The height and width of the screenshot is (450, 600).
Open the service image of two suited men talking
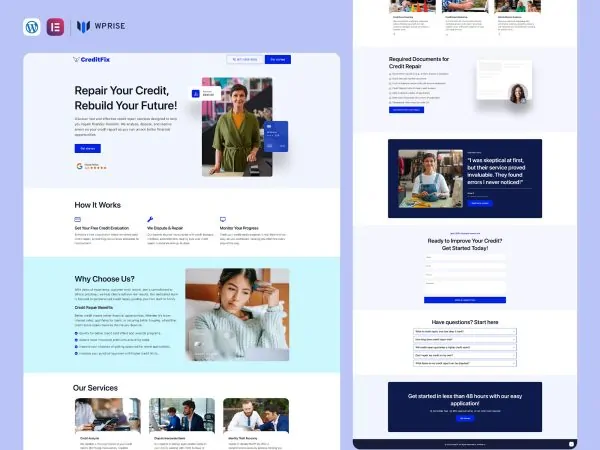[x=256, y=415]
